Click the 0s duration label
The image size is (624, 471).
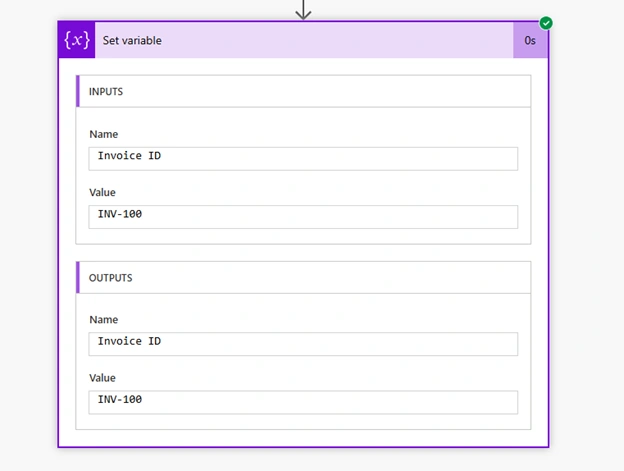[x=530, y=41]
